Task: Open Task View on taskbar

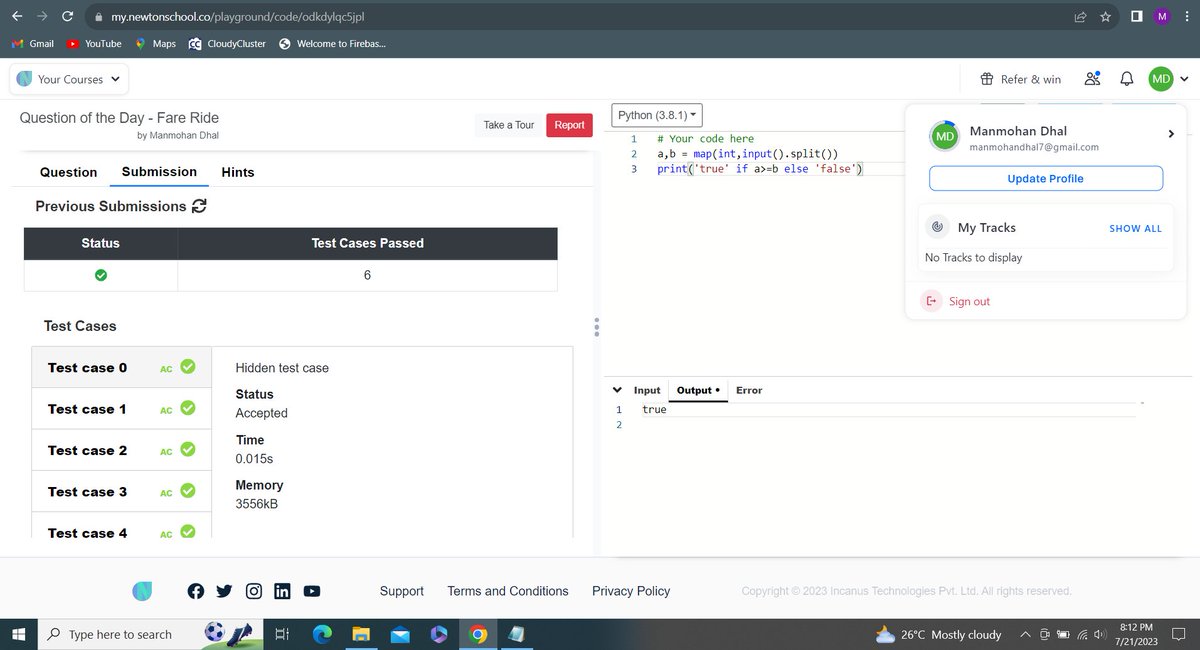Action: pos(282,634)
